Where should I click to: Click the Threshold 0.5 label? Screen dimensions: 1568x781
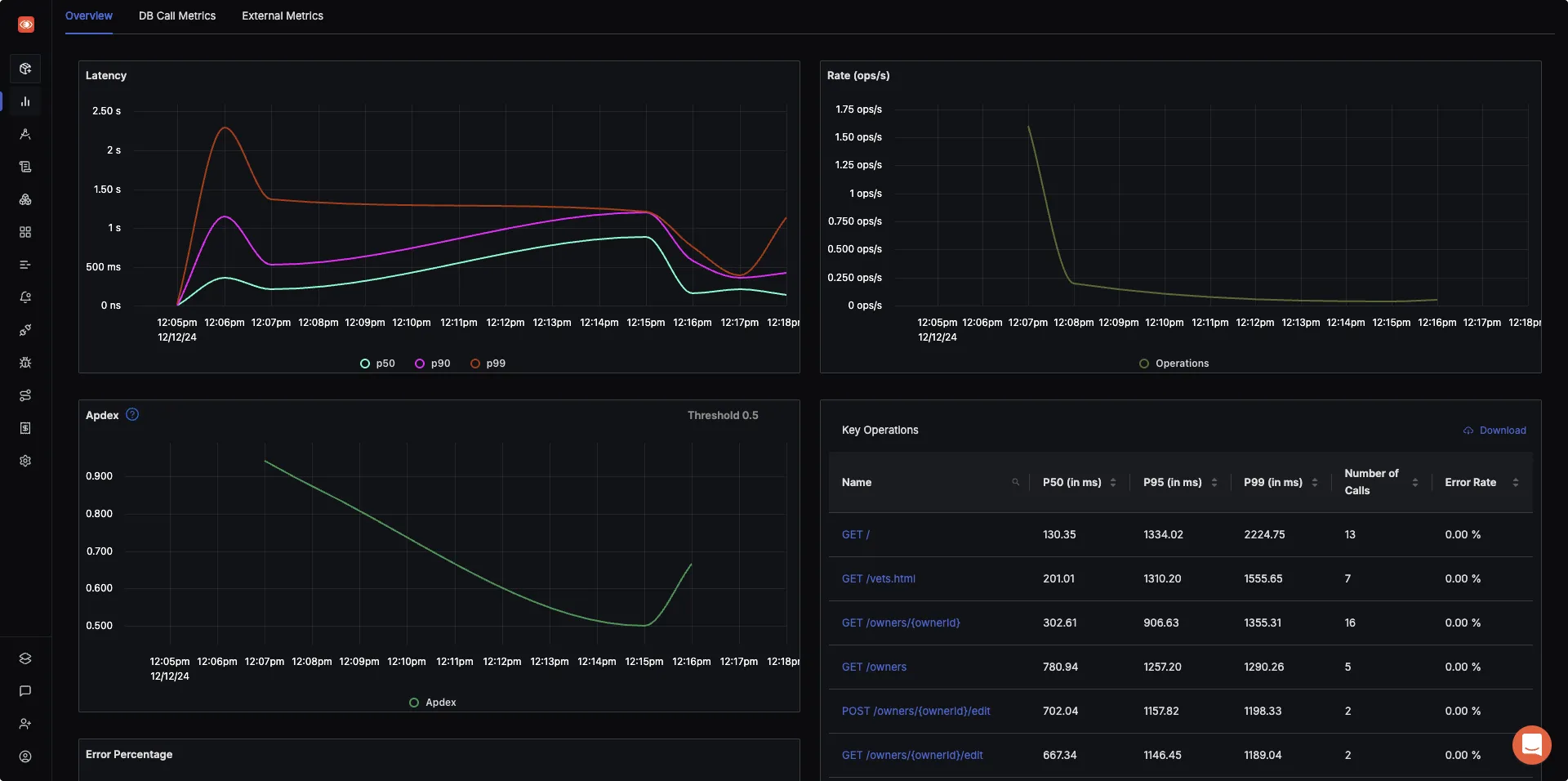click(723, 415)
